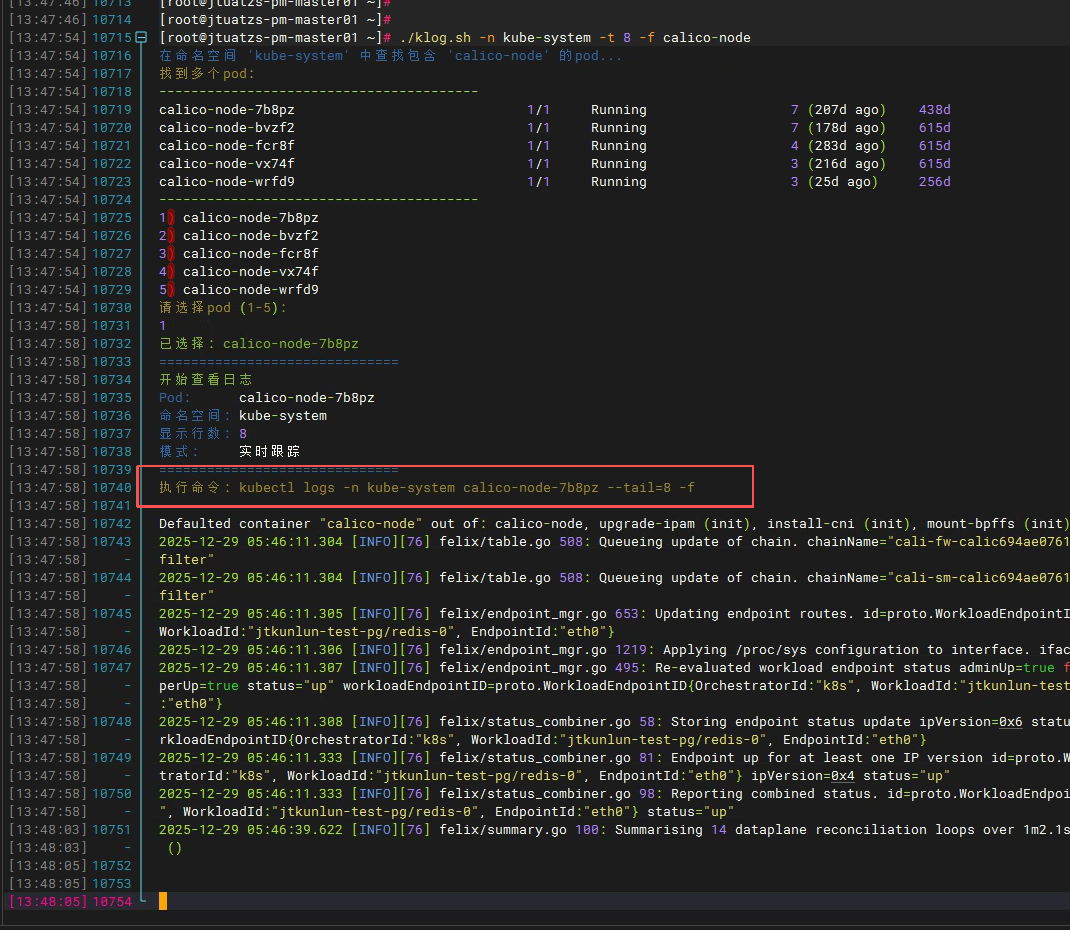Click the highlighted timestamp for line 10754

pos(47,902)
